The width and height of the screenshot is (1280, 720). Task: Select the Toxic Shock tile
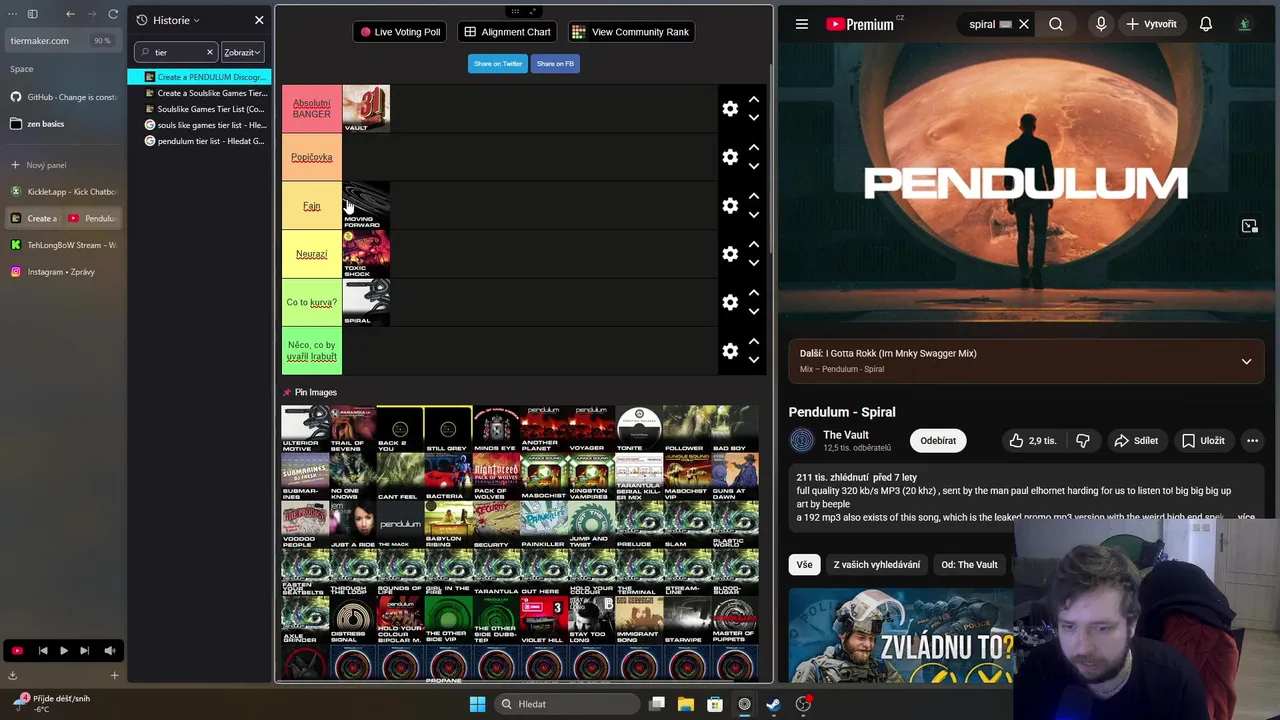366,254
